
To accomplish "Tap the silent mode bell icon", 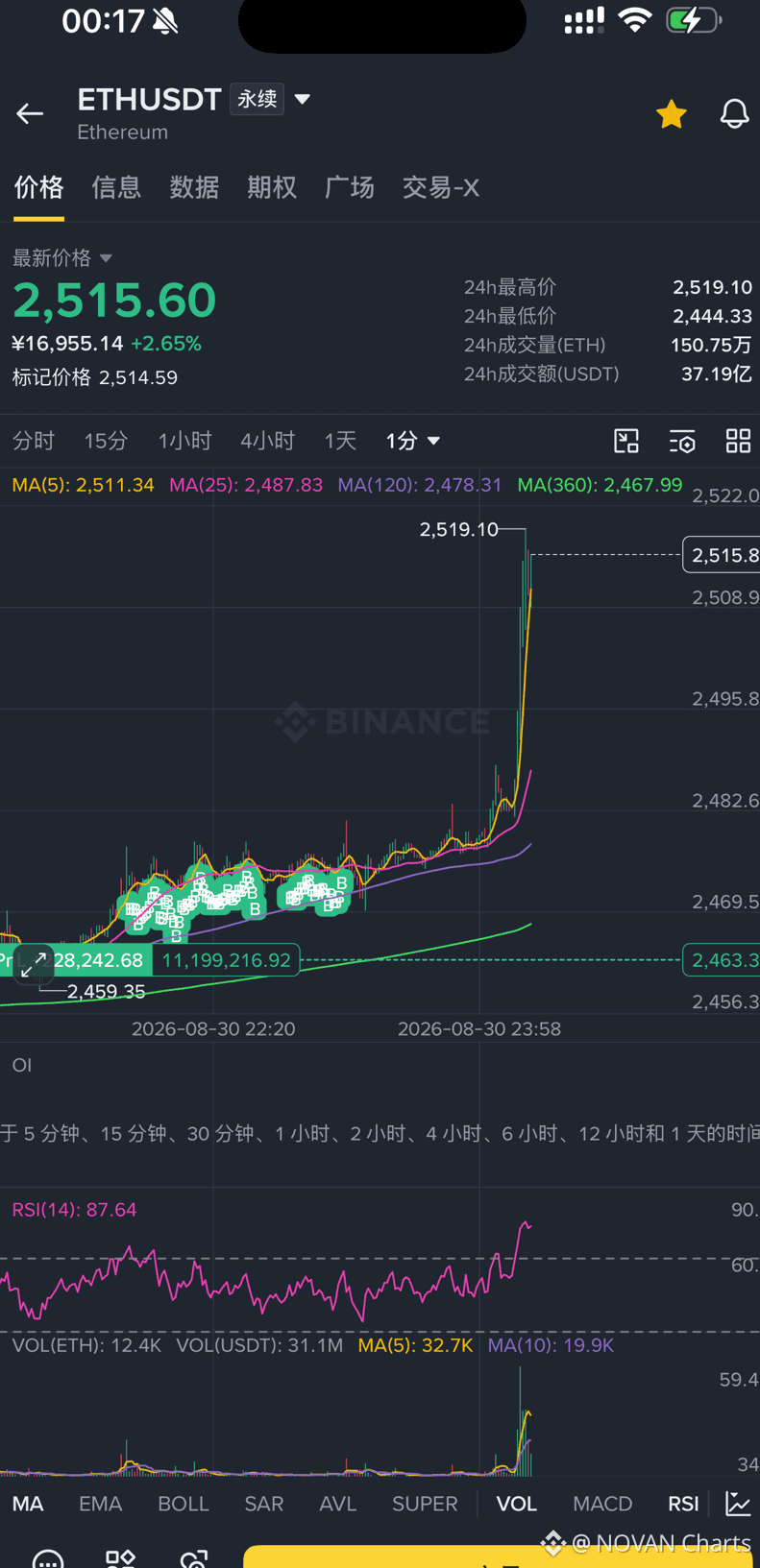I will [165, 21].
